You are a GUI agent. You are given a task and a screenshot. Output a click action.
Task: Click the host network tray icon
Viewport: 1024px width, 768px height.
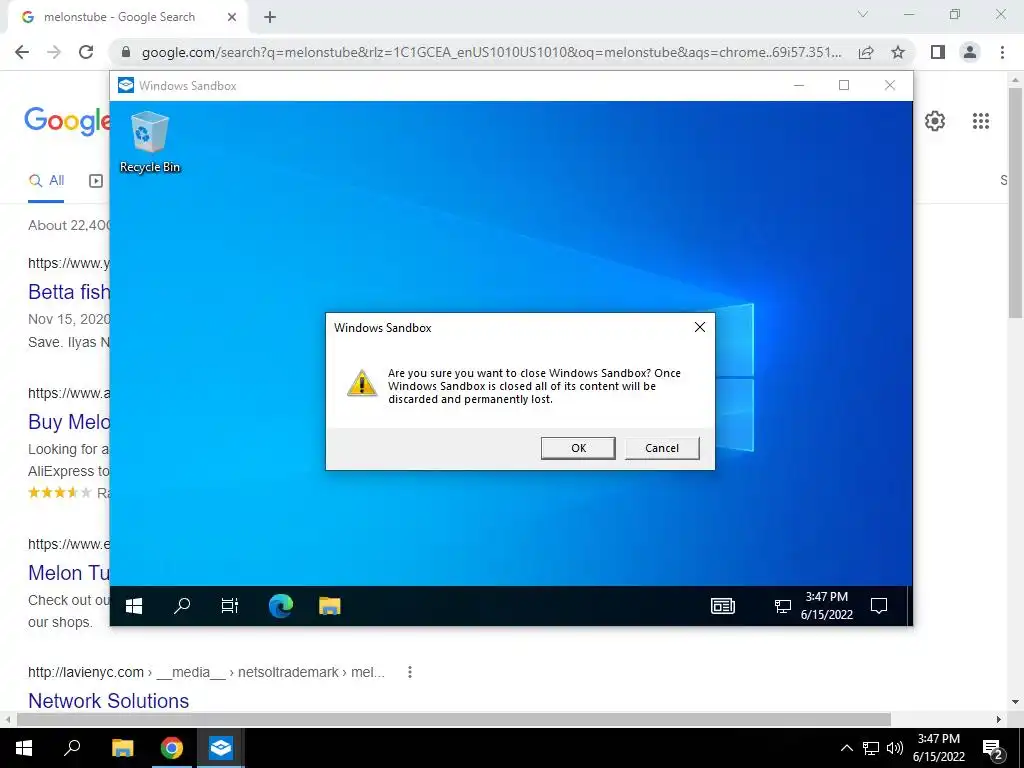pos(871,748)
